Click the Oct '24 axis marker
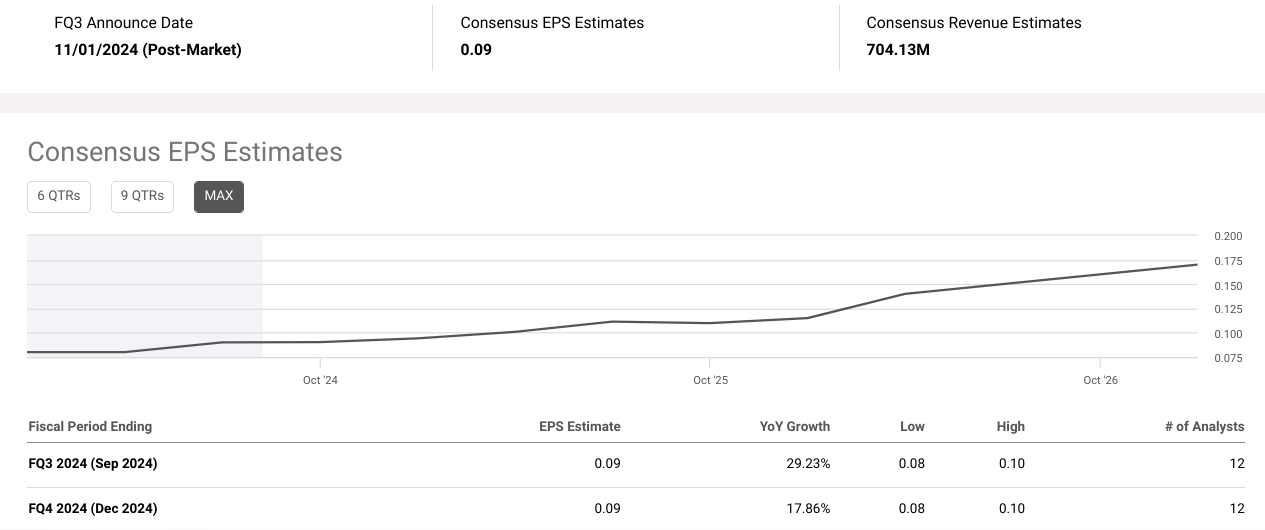The width and height of the screenshot is (1265, 530). coord(320,380)
